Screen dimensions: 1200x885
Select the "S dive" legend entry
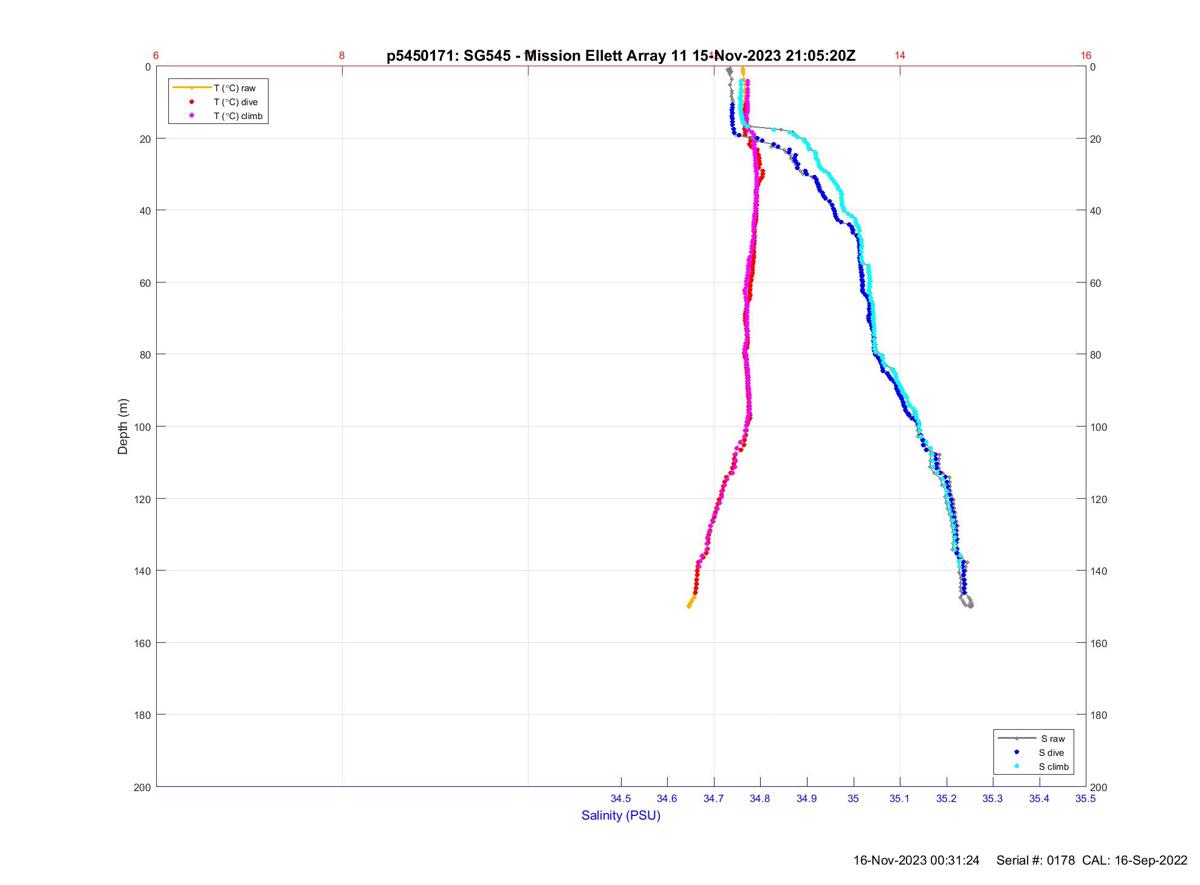pos(1053,752)
